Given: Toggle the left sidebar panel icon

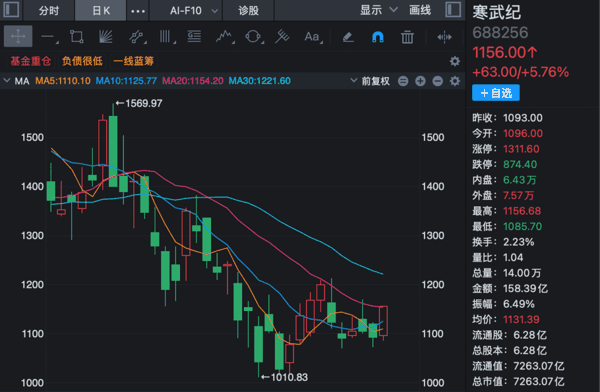Looking at the screenshot, I should (11, 10).
